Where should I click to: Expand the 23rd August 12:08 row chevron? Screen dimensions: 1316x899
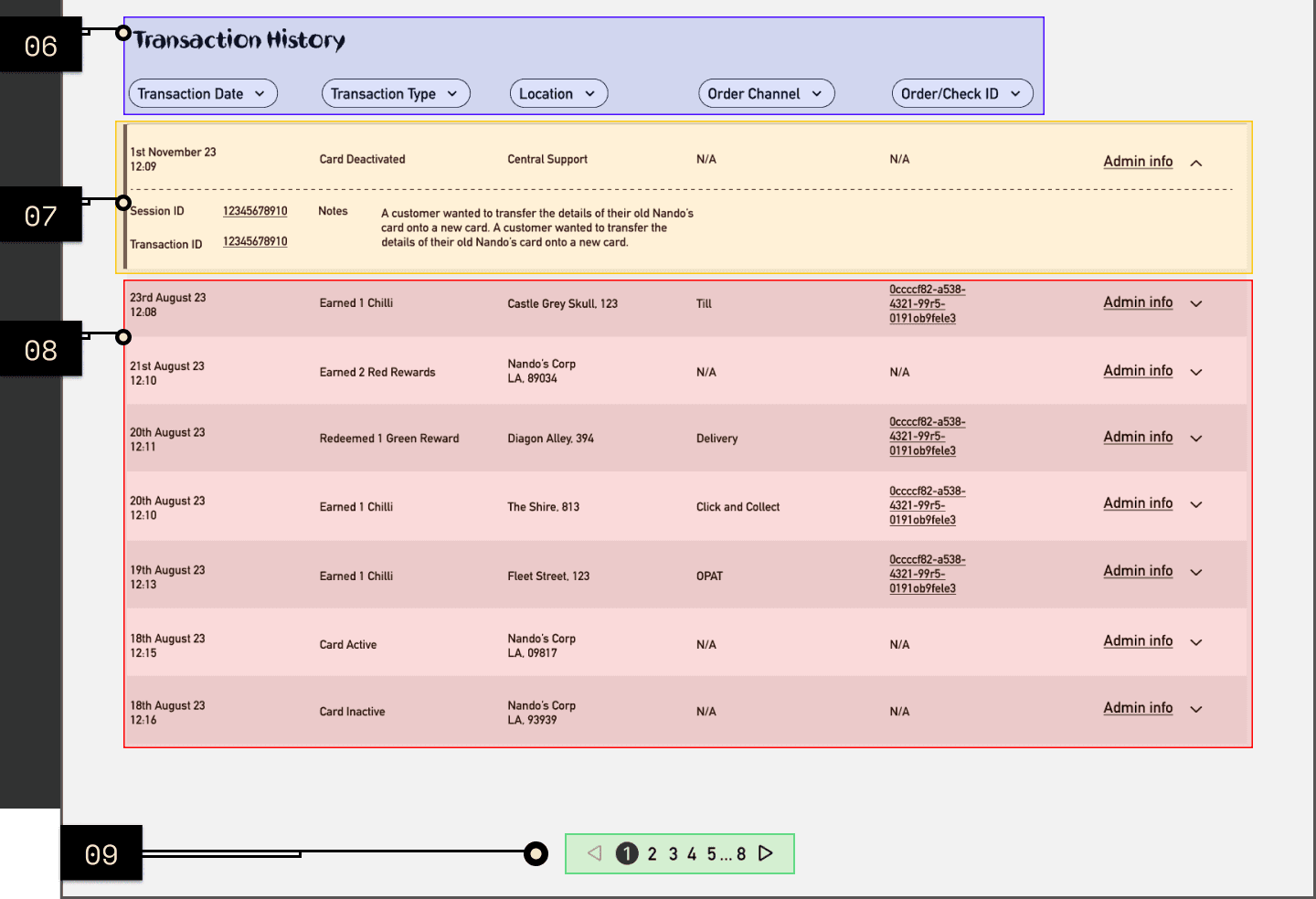tap(1196, 303)
